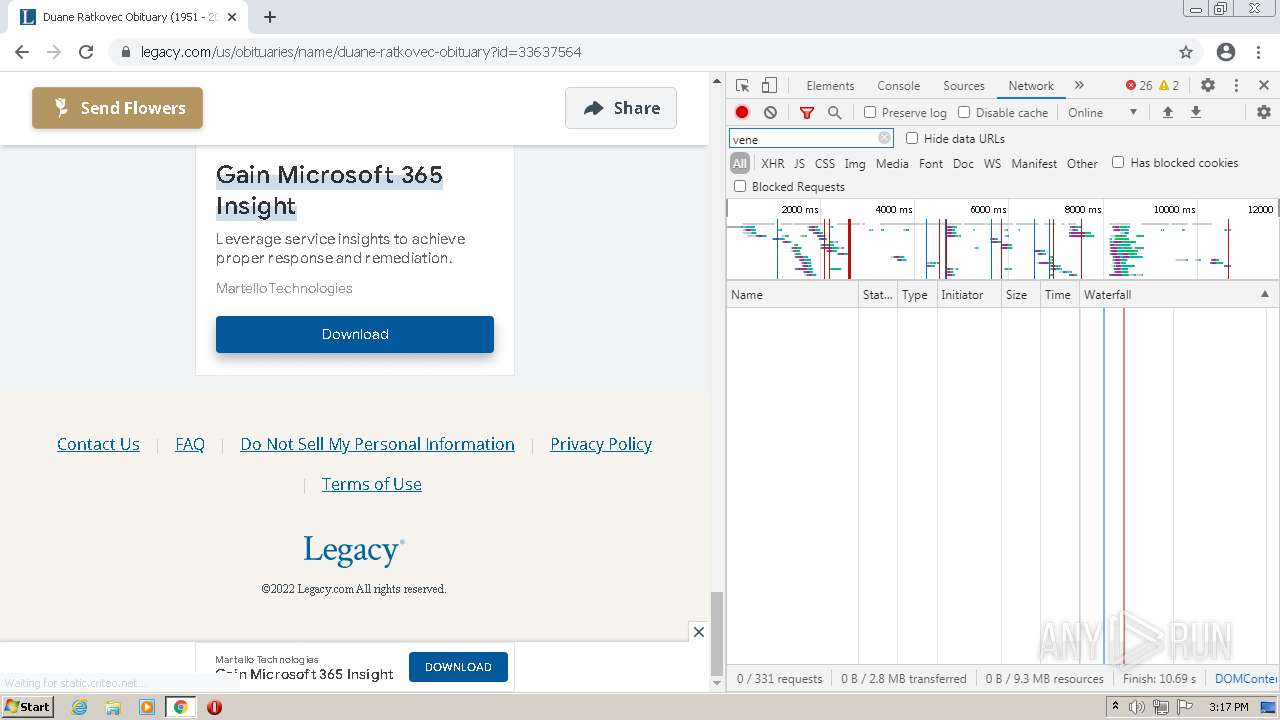Open the Privacy Policy link
Viewport: 1280px width, 720px height.
[601, 444]
